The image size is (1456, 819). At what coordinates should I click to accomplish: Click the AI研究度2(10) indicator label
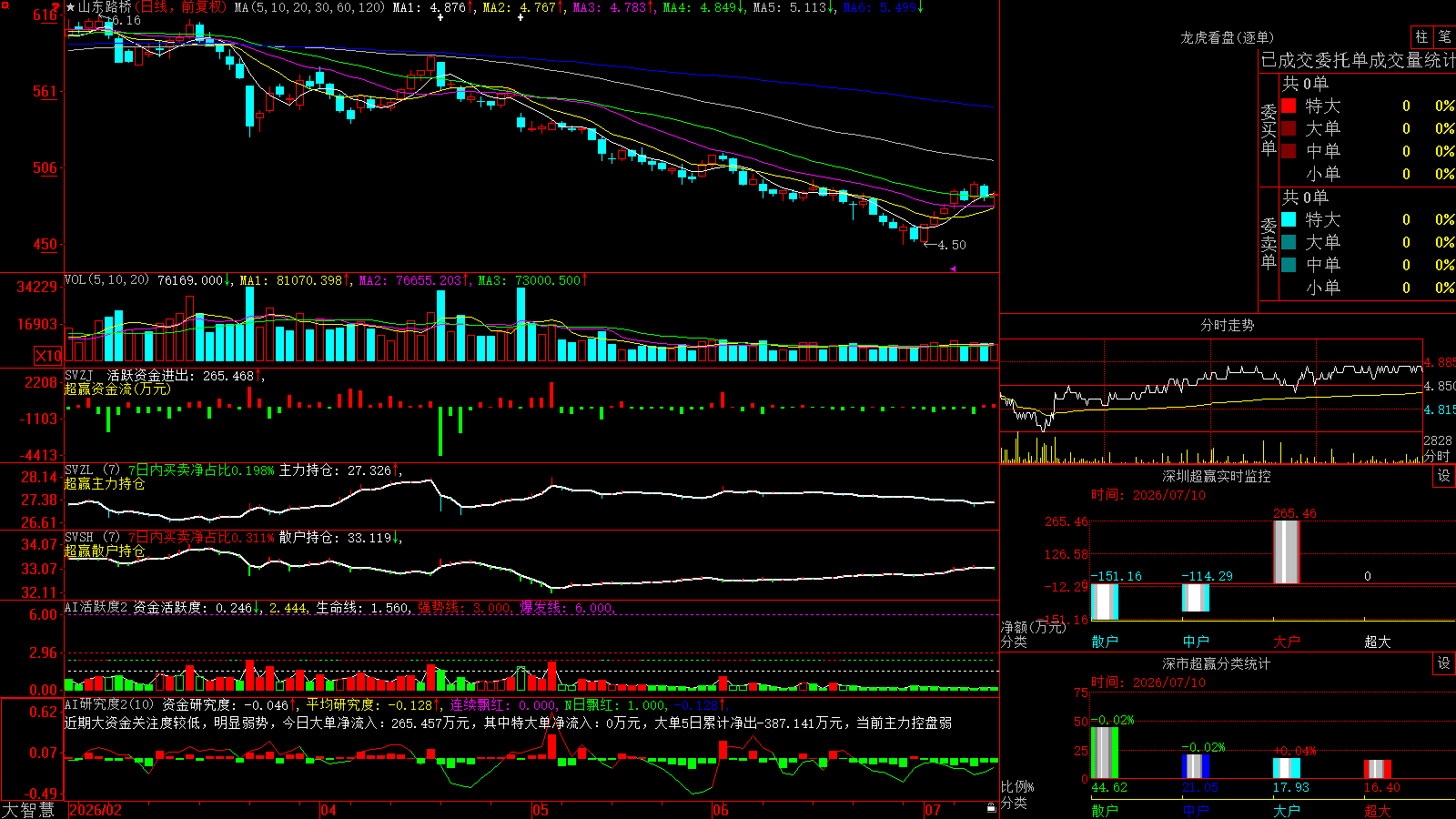[110, 704]
